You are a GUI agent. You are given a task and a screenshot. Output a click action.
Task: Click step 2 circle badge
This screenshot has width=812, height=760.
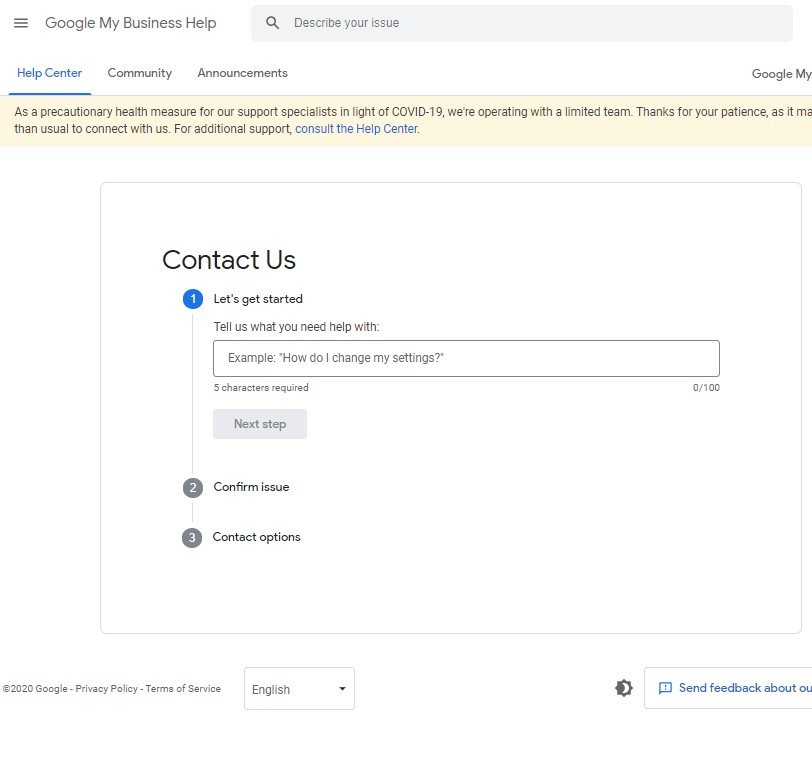coord(193,488)
